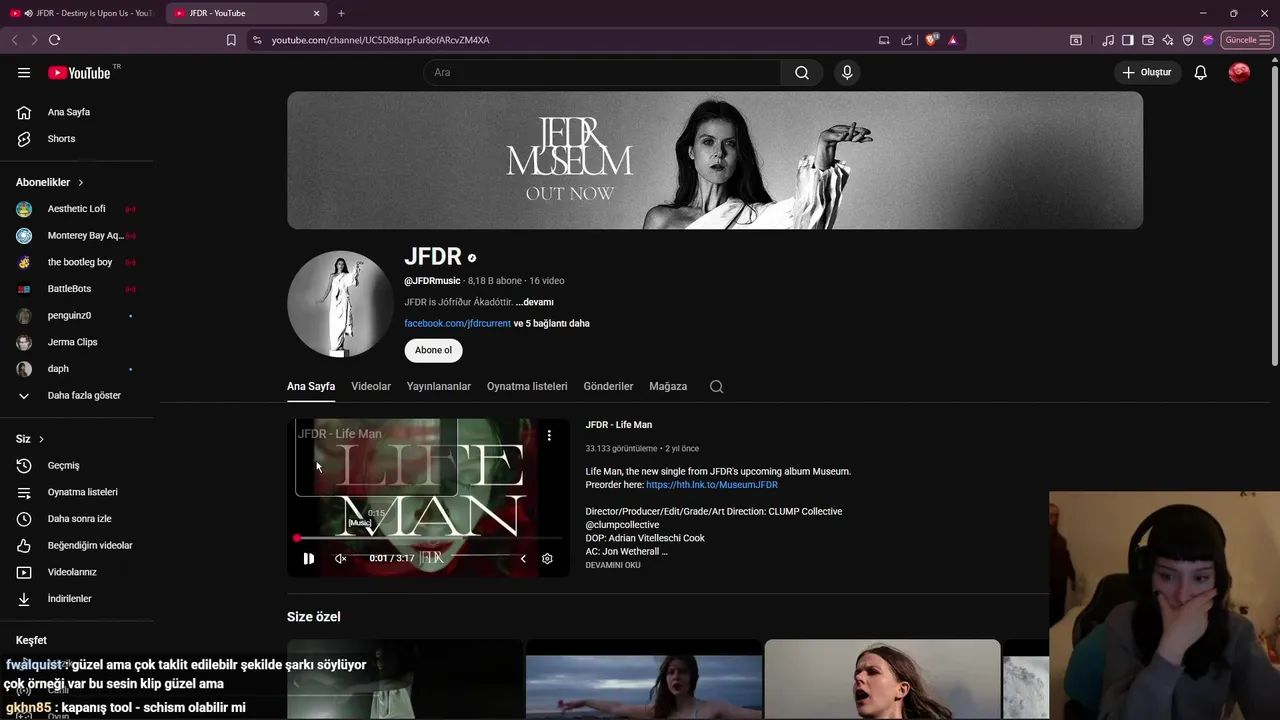Show ve 5 bağlantı daha links

(x=552, y=323)
